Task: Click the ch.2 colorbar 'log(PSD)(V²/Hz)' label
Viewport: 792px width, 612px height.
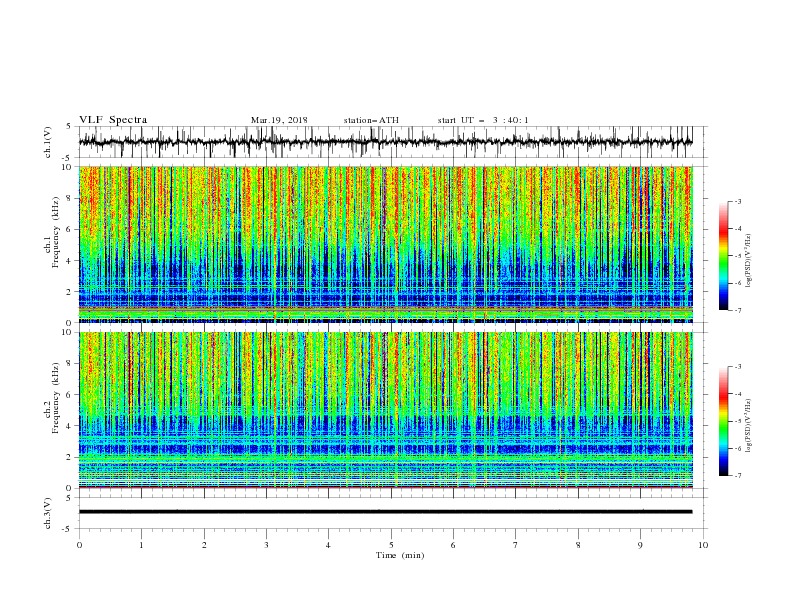Action: (749, 425)
